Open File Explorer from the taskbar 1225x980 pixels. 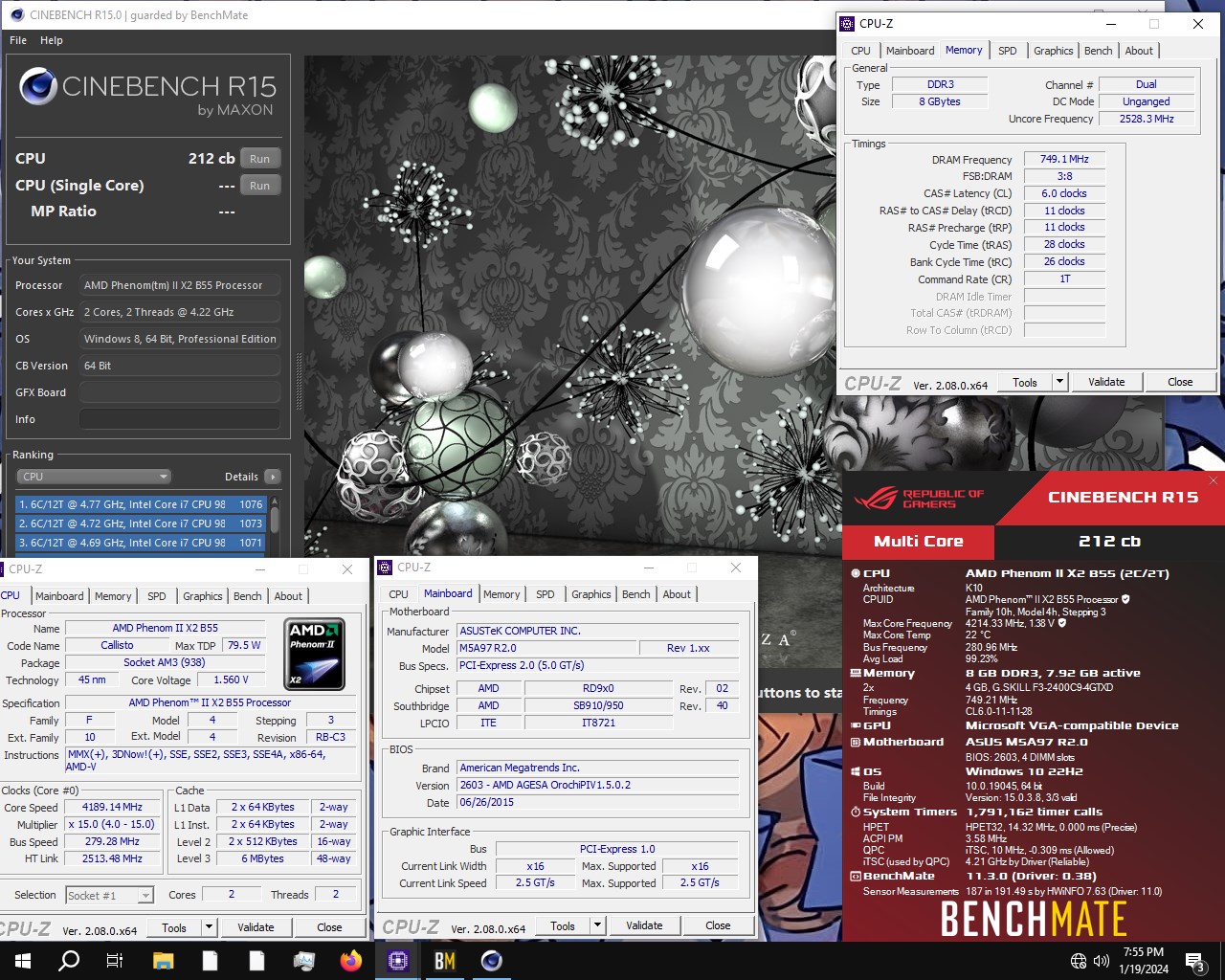(x=163, y=961)
